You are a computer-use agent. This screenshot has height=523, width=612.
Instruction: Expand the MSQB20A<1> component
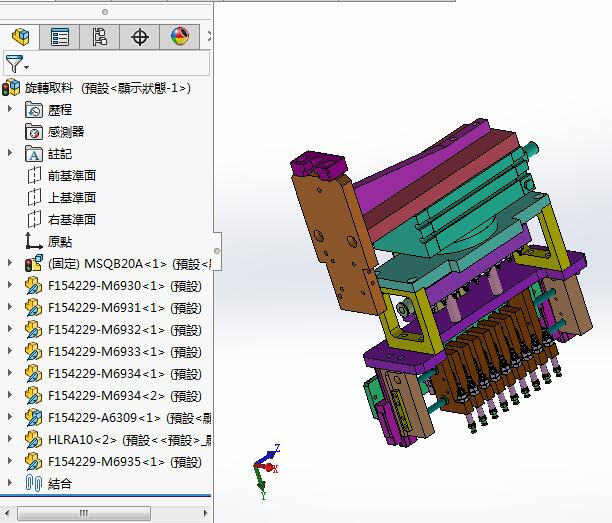tap(10, 263)
